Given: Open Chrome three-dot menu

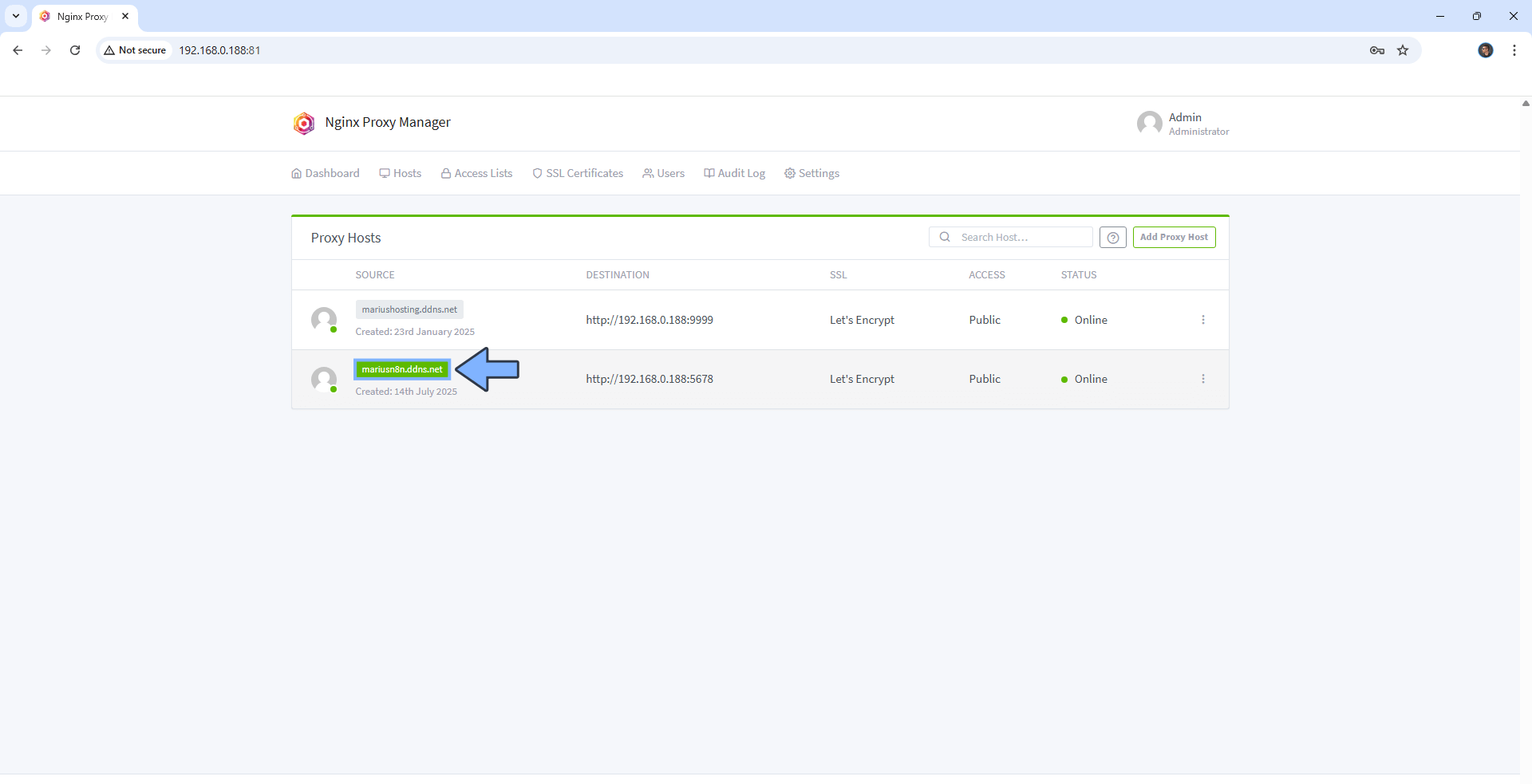Looking at the screenshot, I should (x=1514, y=50).
